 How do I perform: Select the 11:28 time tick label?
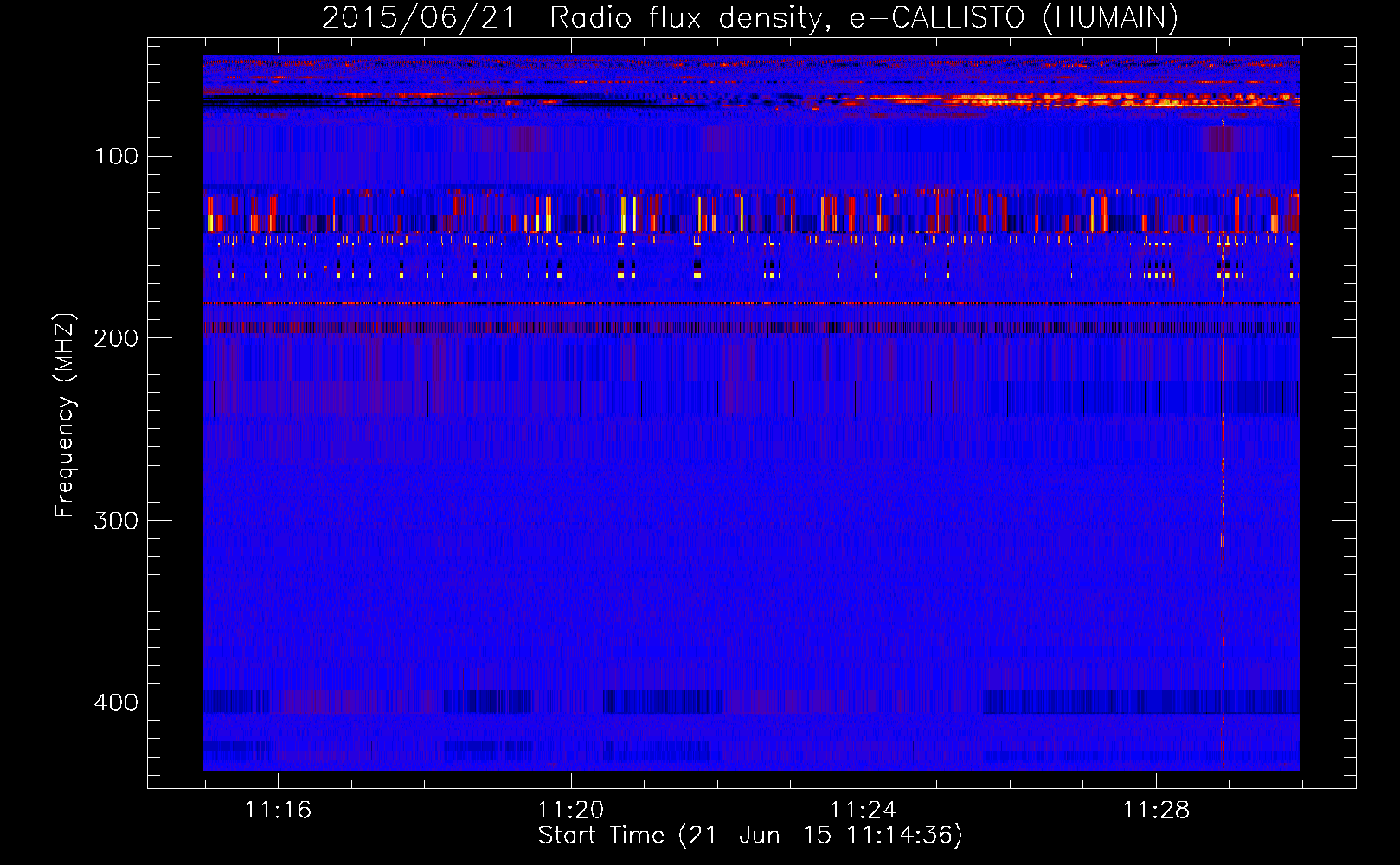pyautogui.click(x=1156, y=811)
